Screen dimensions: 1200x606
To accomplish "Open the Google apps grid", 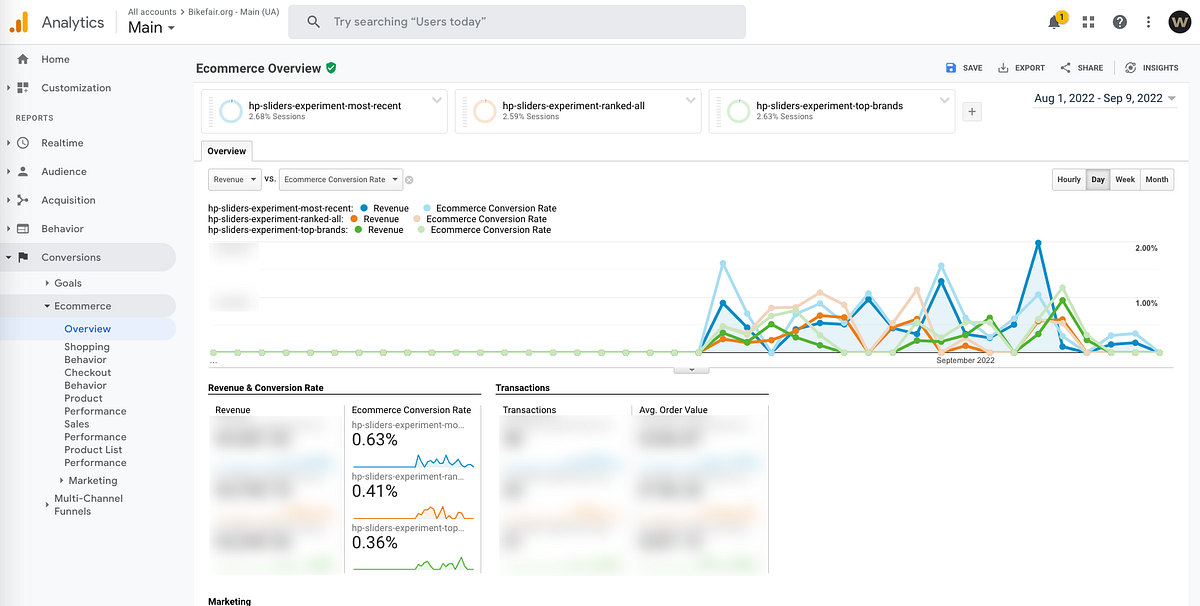I will [1088, 21].
